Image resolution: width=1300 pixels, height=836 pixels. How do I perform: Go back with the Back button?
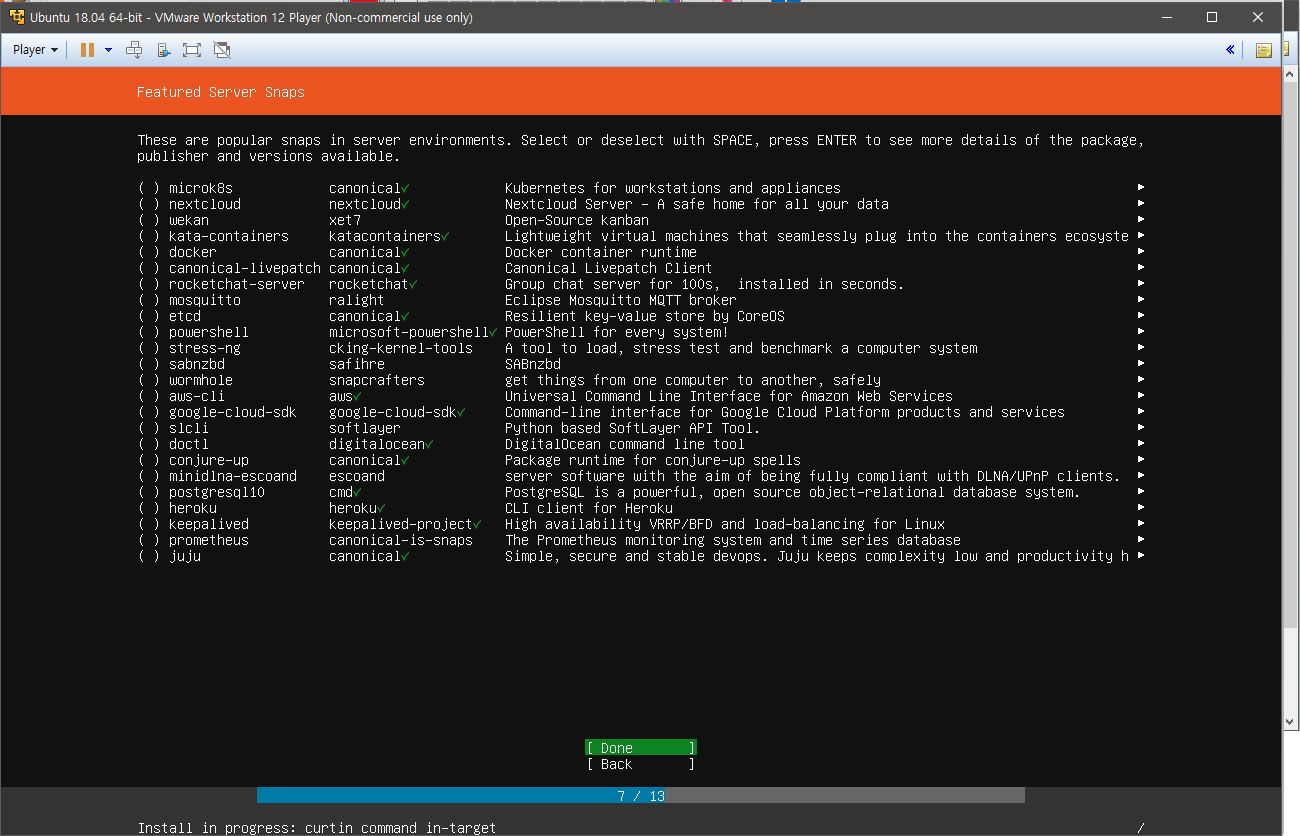point(641,764)
